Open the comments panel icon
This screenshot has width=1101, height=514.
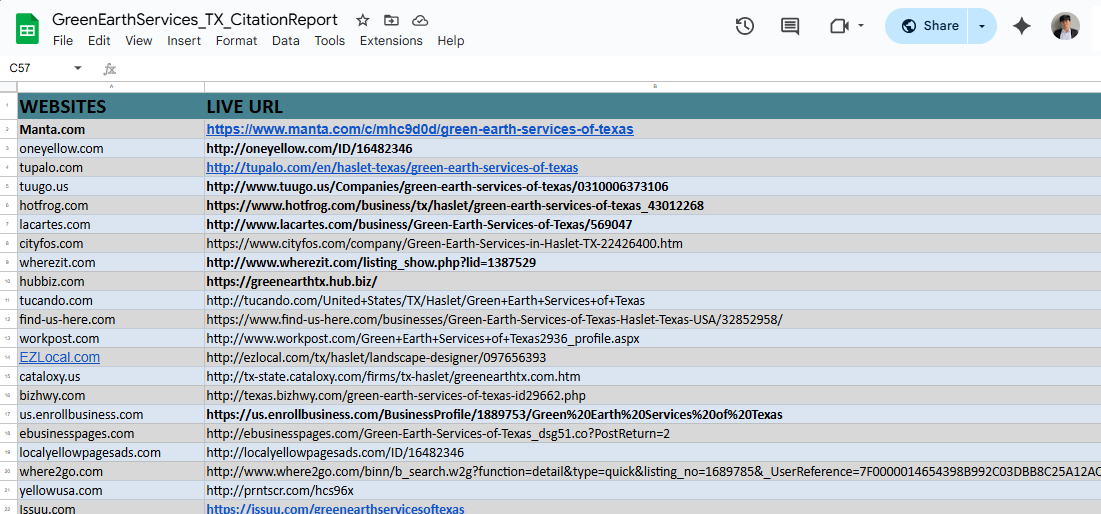790,26
